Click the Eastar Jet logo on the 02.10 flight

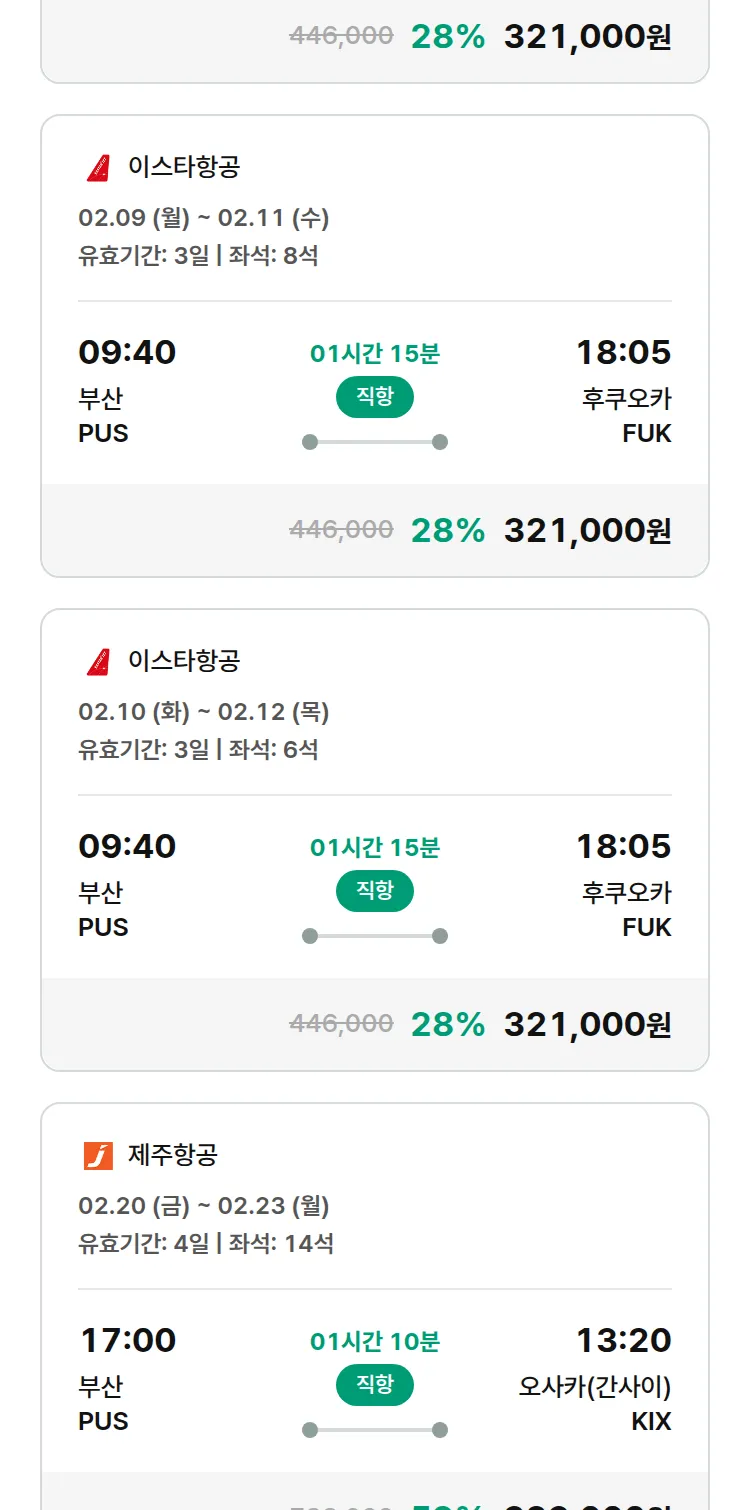[98, 661]
